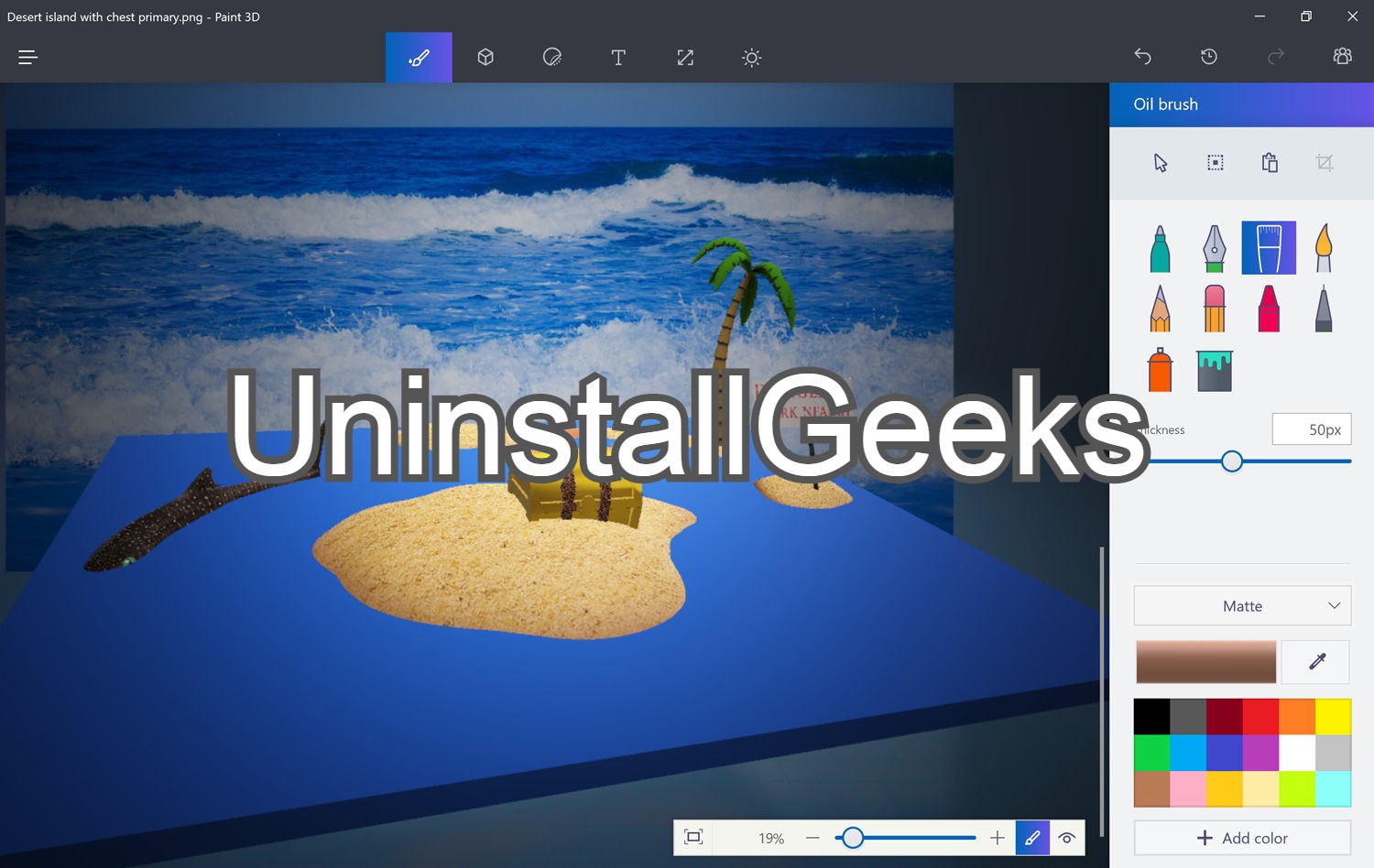
Task: Pick the yellow color swatch
Action: pos(1334,717)
